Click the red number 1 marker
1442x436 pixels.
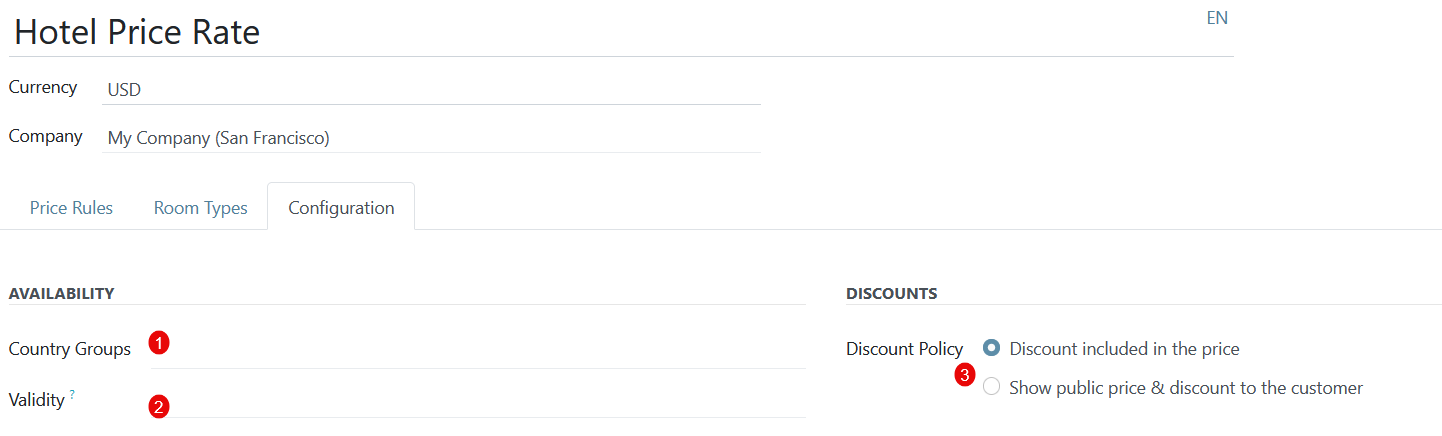point(159,342)
